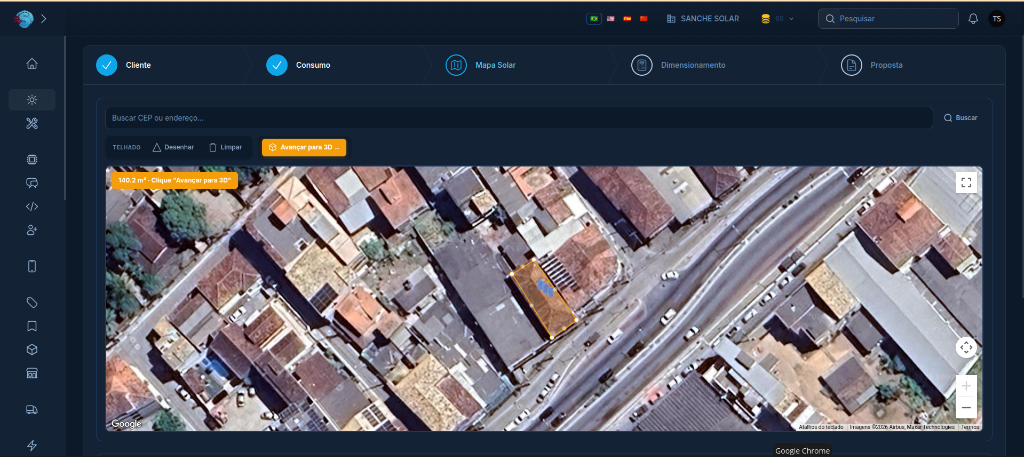The width and height of the screenshot is (1024, 457).
Task: Click the building icon beside SANCHE SOLAR
Action: tap(671, 19)
